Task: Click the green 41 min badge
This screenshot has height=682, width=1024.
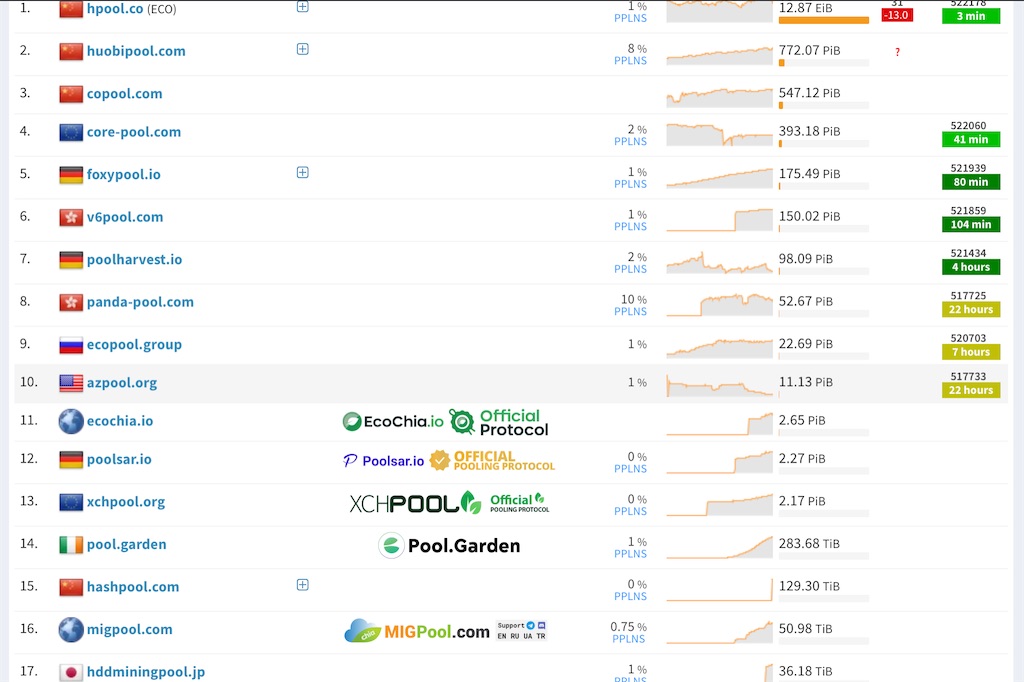Action: tap(970, 139)
